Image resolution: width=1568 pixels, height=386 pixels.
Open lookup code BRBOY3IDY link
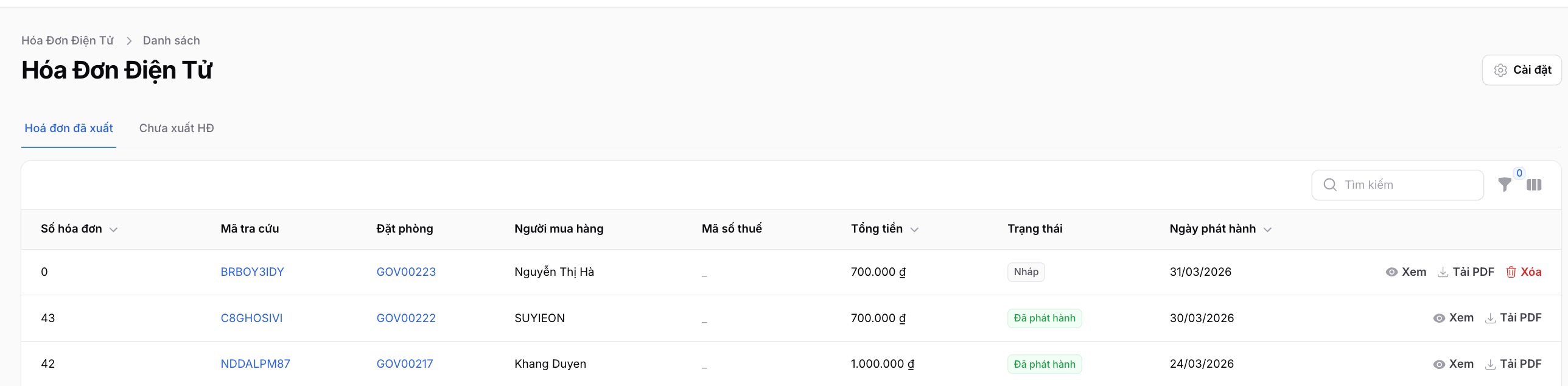252,272
